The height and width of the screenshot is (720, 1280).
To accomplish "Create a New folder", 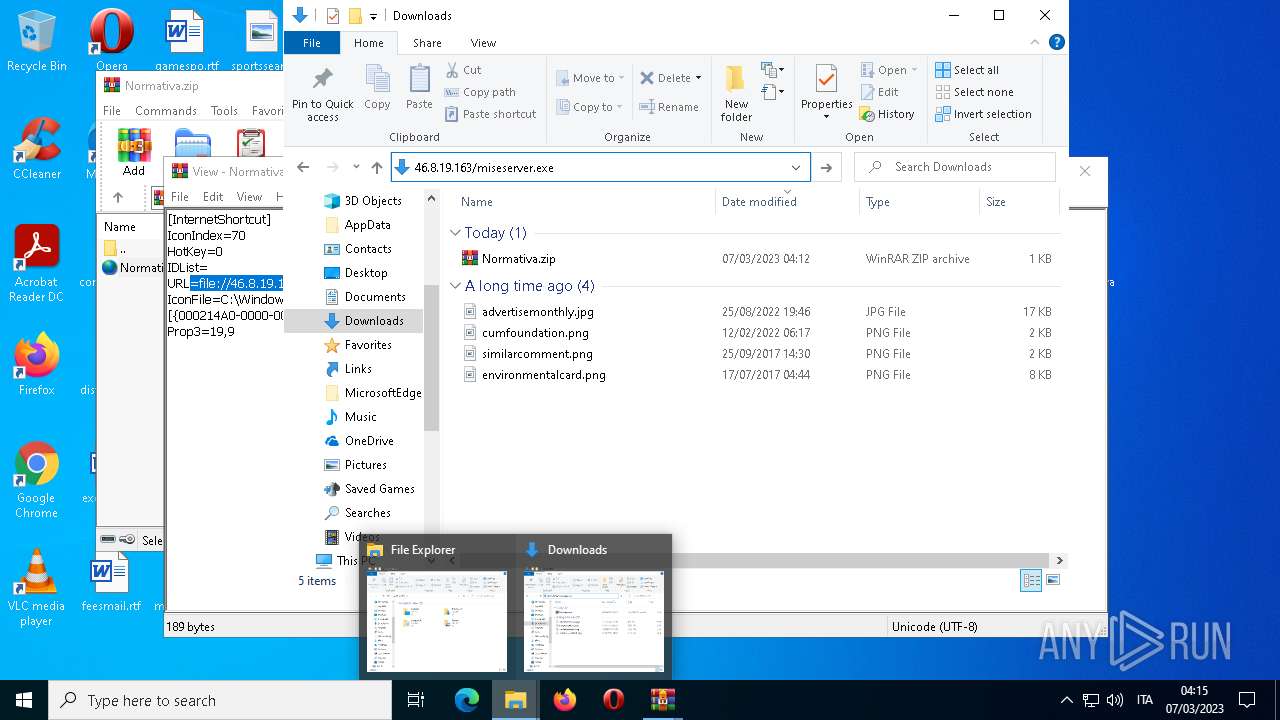I will click(x=736, y=94).
